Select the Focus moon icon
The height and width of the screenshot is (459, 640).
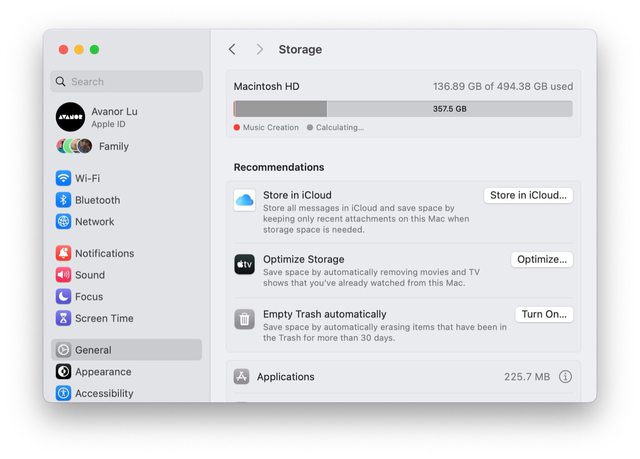63,297
